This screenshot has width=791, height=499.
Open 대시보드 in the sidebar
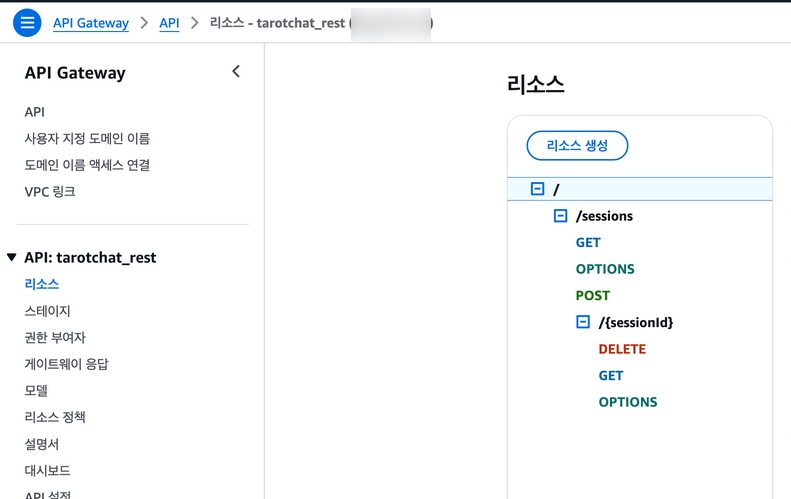[x=47, y=471]
